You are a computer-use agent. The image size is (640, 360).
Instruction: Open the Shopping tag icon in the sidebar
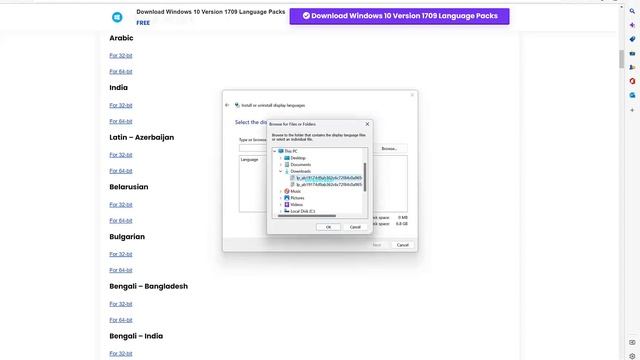pyautogui.click(x=632, y=39)
